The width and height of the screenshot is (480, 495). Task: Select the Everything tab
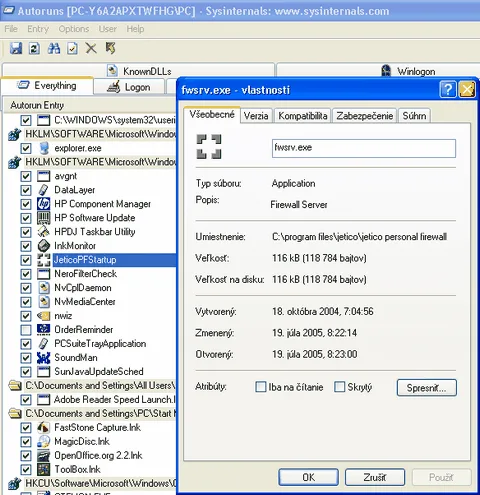pos(47,86)
